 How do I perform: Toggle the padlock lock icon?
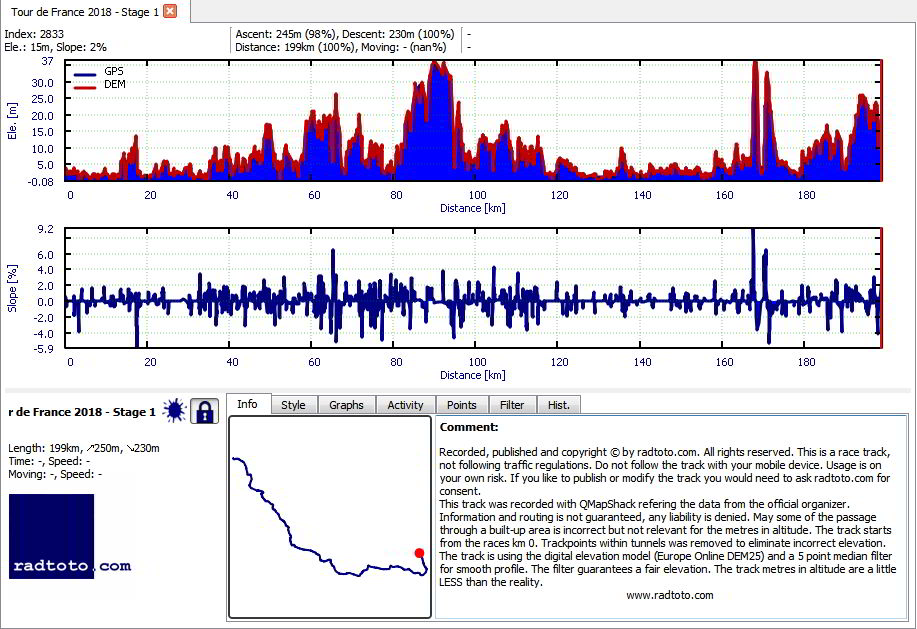[x=204, y=411]
